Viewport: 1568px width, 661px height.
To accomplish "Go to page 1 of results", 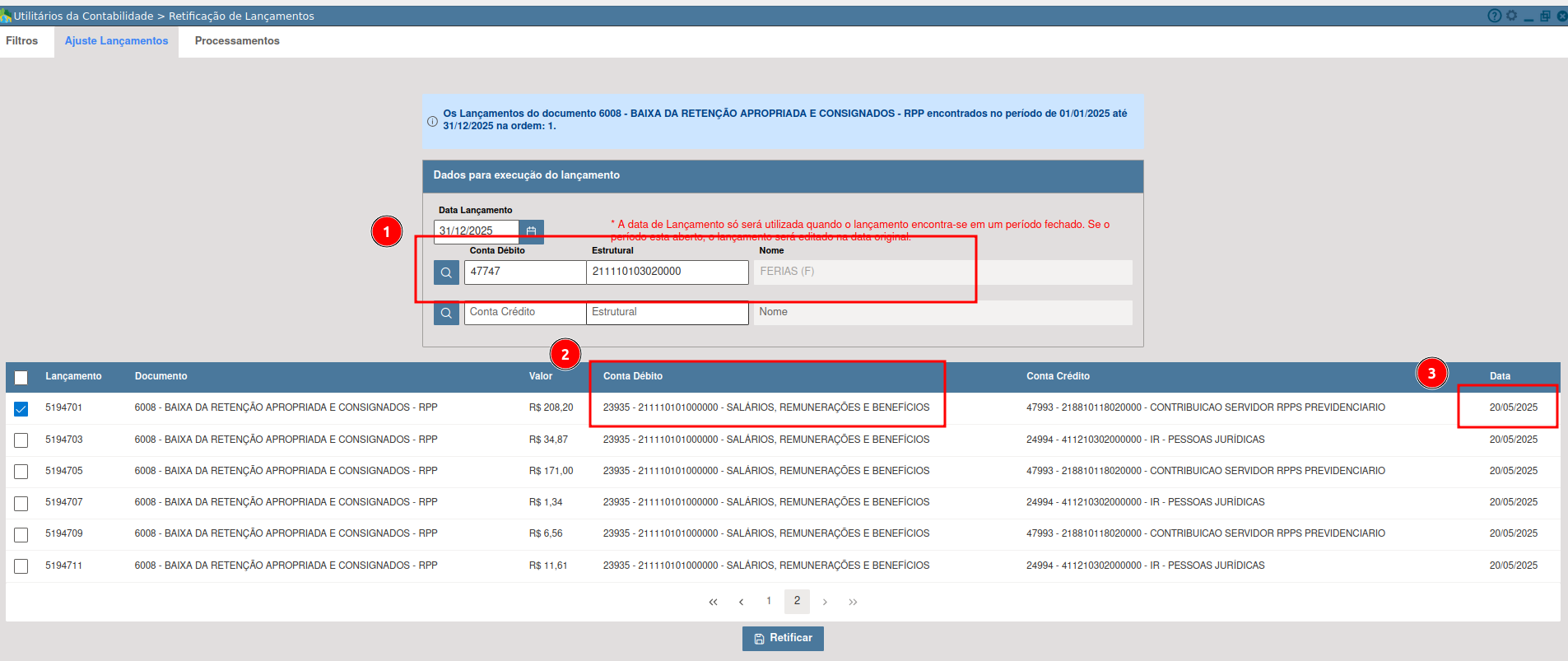I will tap(769, 601).
